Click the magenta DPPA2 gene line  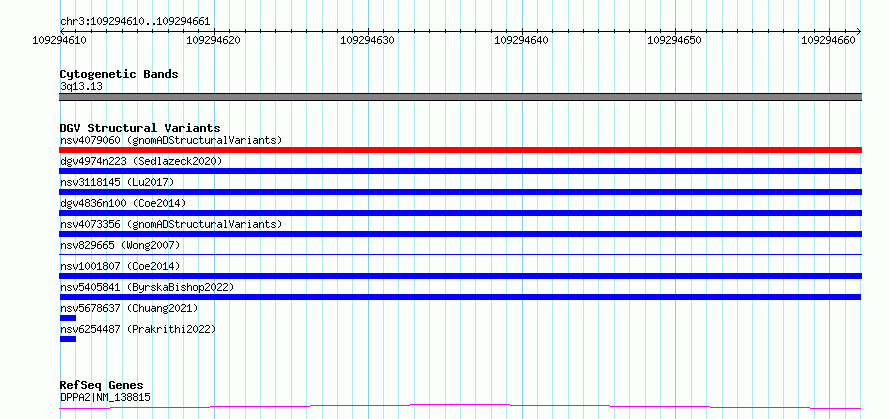tap(460, 406)
